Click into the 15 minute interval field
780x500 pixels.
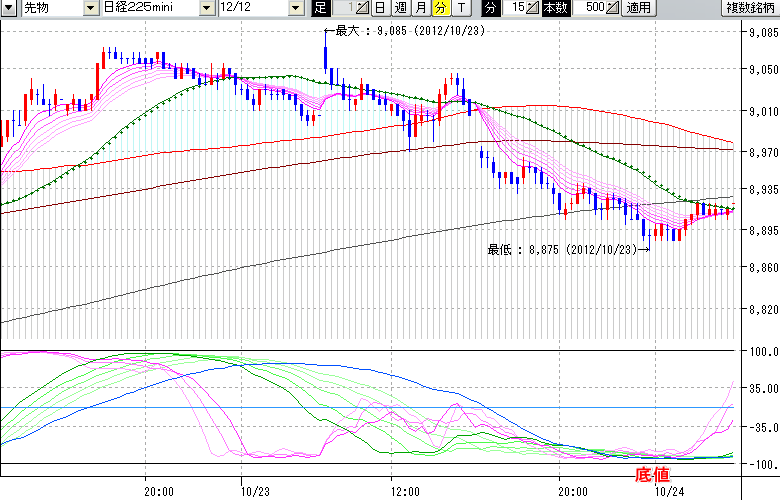point(513,8)
